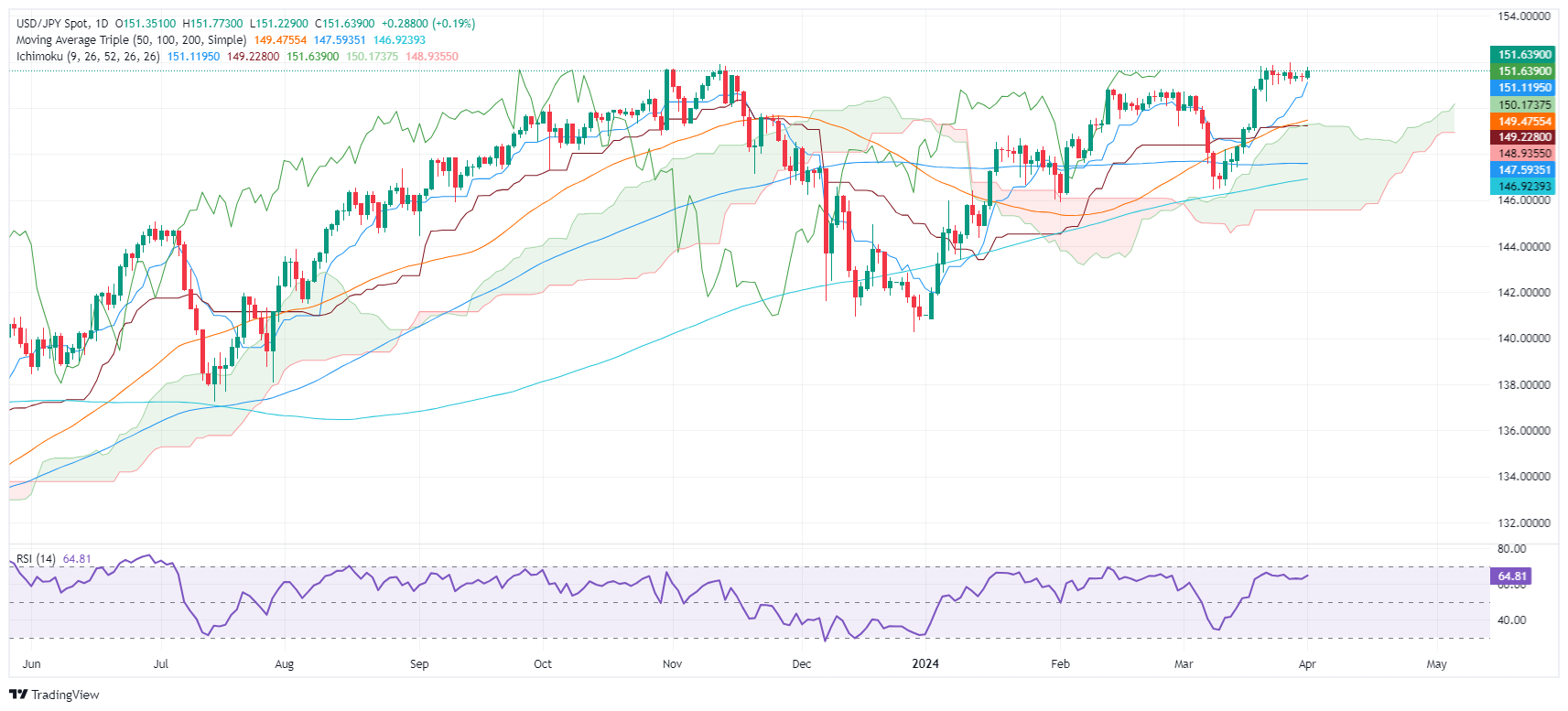Click the Apr label on time axis
This screenshot has width=1568, height=711.
(x=1307, y=663)
